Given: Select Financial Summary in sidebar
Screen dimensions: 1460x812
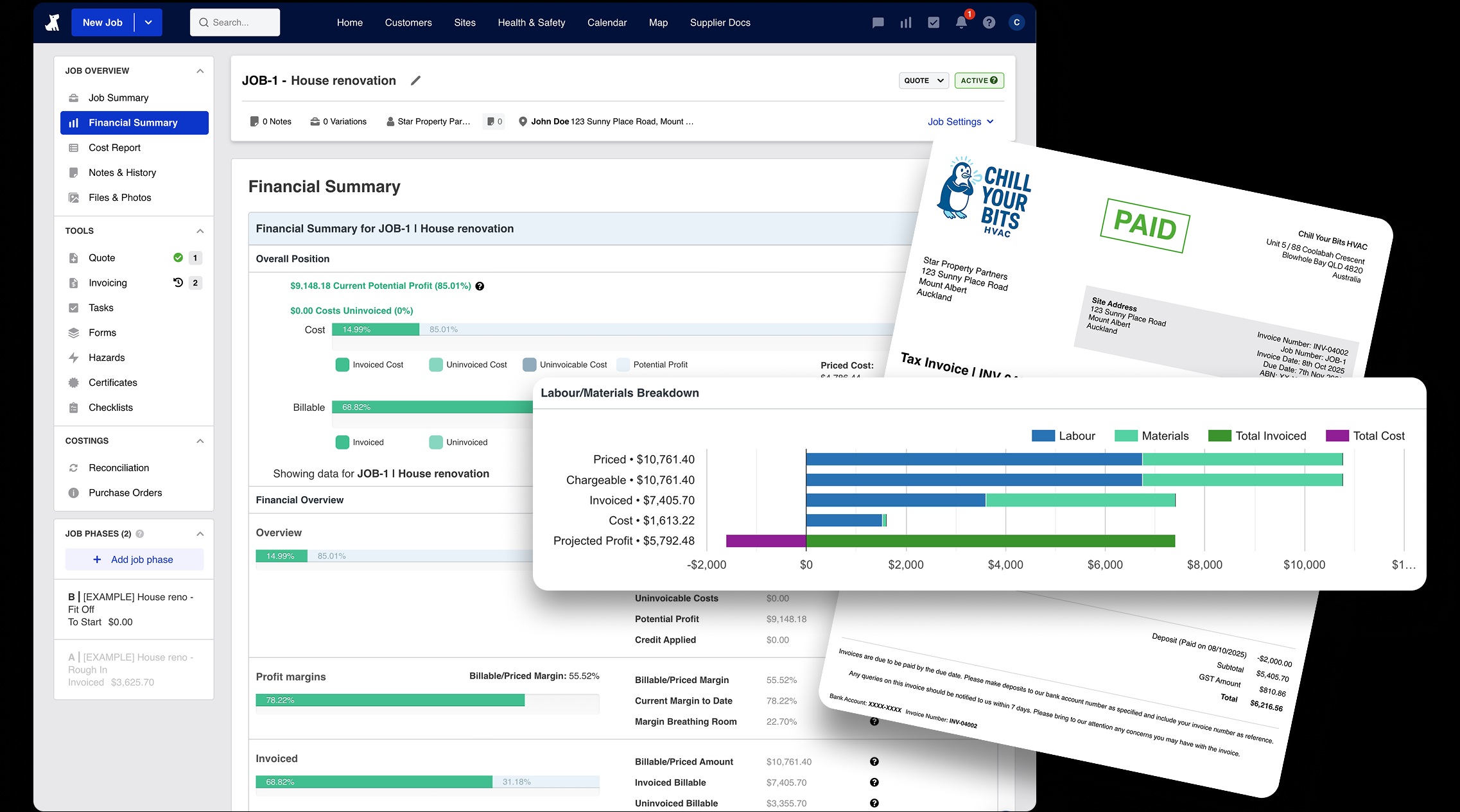Looking at the screenshot, I should click(x=134, y=123).
